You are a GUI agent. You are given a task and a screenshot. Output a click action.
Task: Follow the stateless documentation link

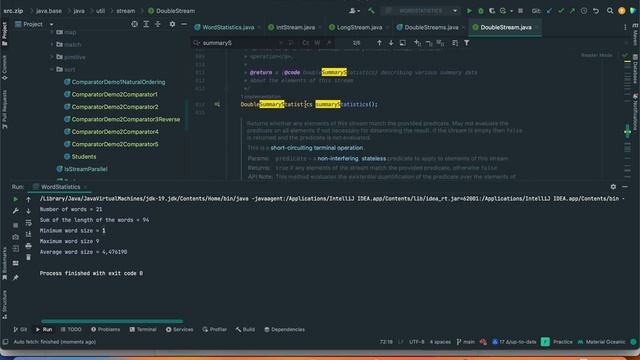point(373,158)
